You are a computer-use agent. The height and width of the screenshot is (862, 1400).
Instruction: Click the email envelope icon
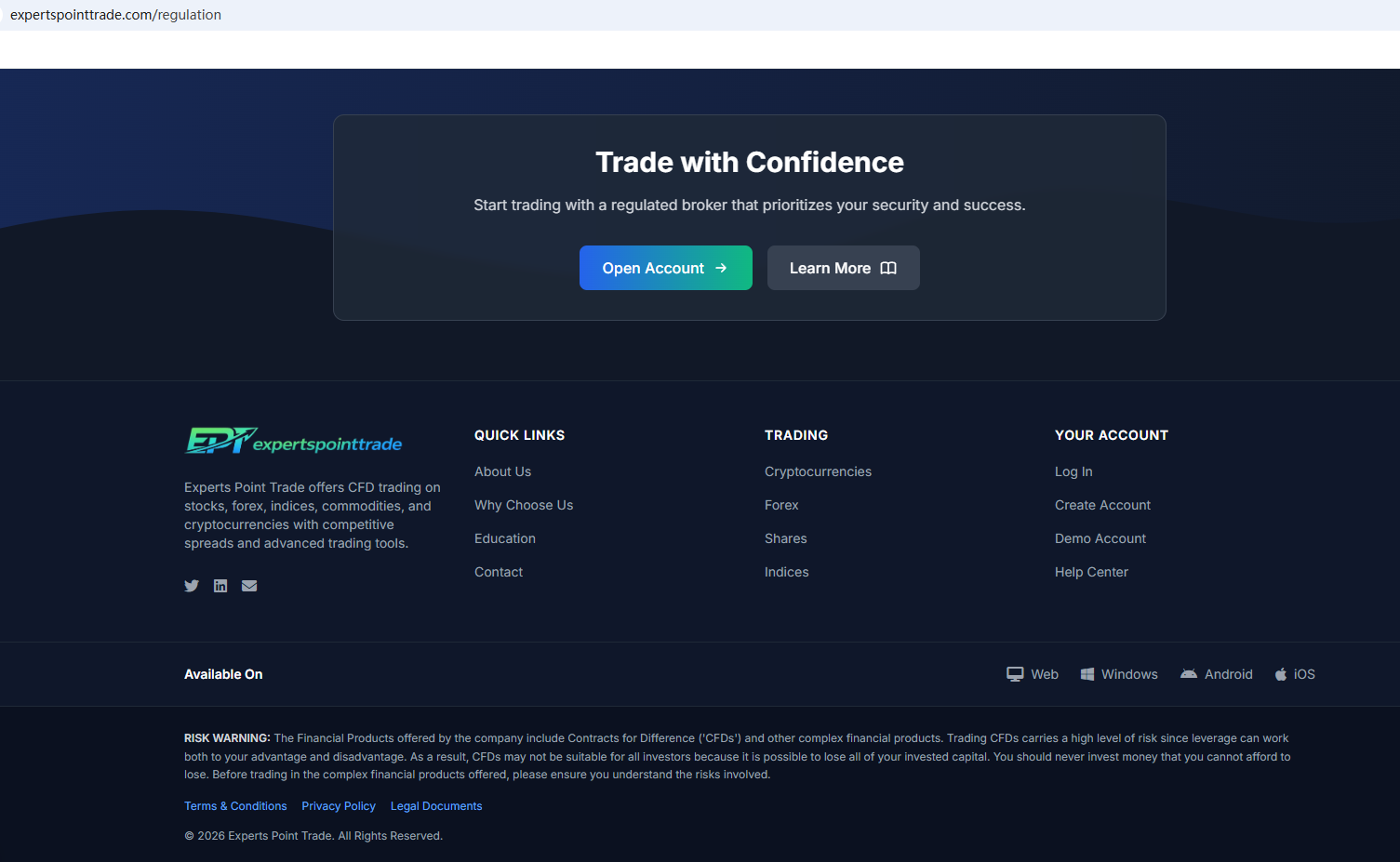click(249, 586)
